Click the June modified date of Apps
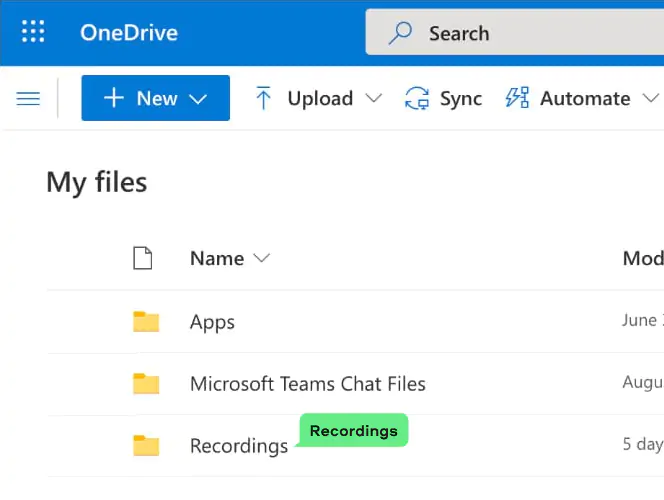 pyautogui.click(x=642, y=320)
